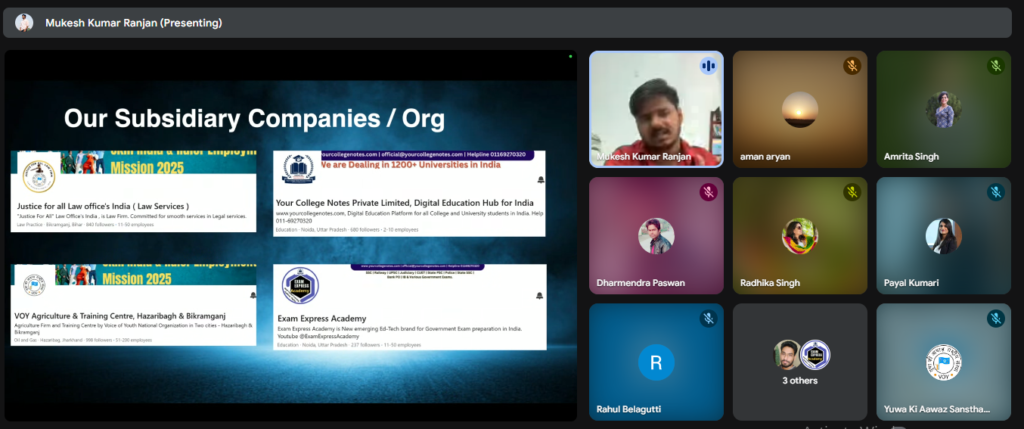The height and width of the screenshot is (429, 1024).
Task: Select Mukesh Kumar Ranjan's video tile
Action: 656,110
